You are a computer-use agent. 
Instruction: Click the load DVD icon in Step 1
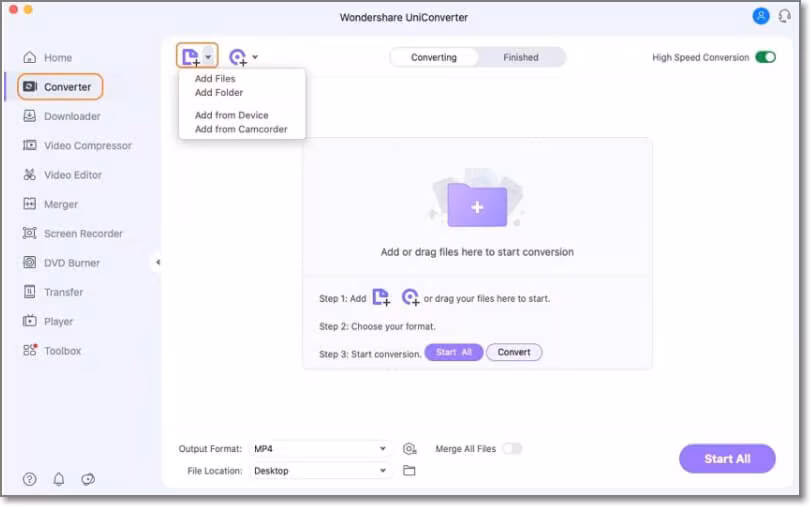click(x=411, y=297)
